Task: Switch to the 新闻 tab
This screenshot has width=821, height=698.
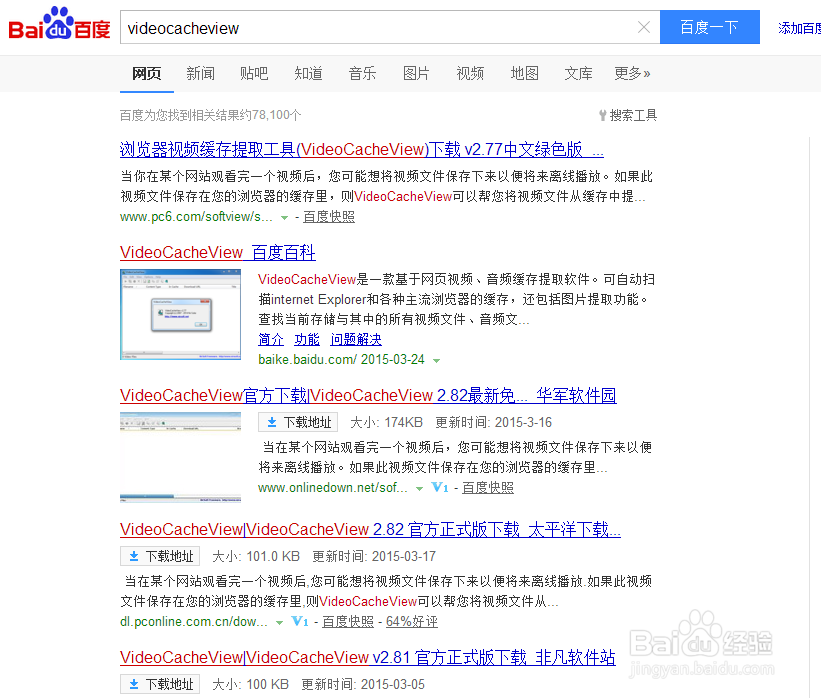Action: (201, 73)
